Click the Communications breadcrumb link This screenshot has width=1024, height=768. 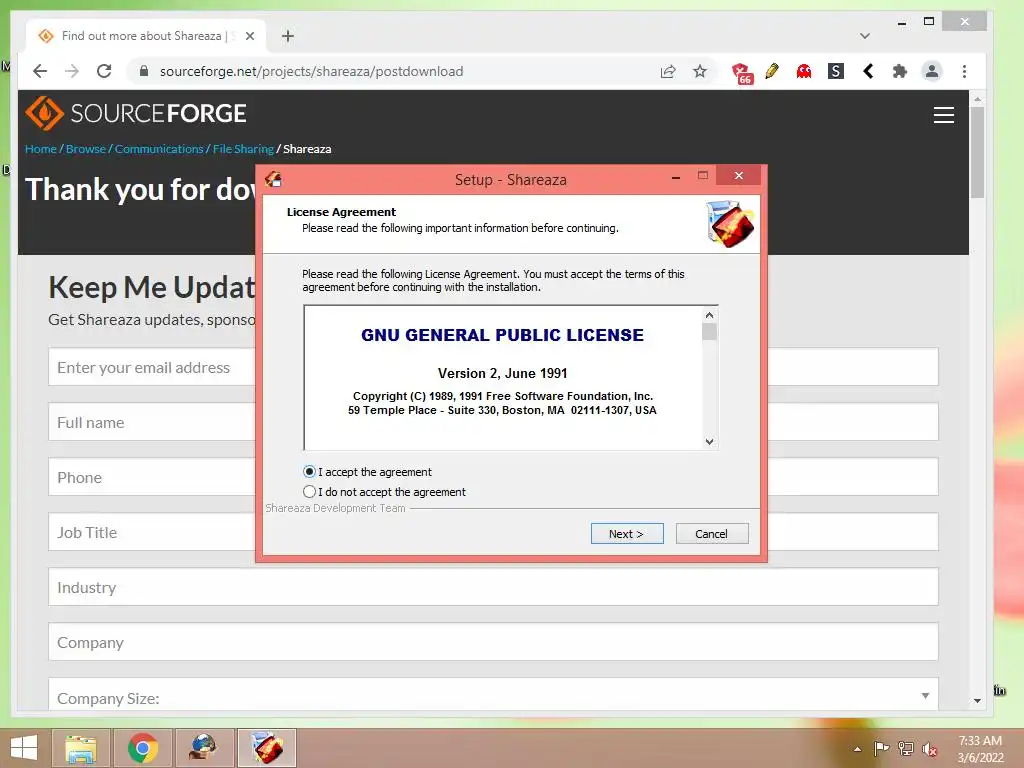(159, 149)
